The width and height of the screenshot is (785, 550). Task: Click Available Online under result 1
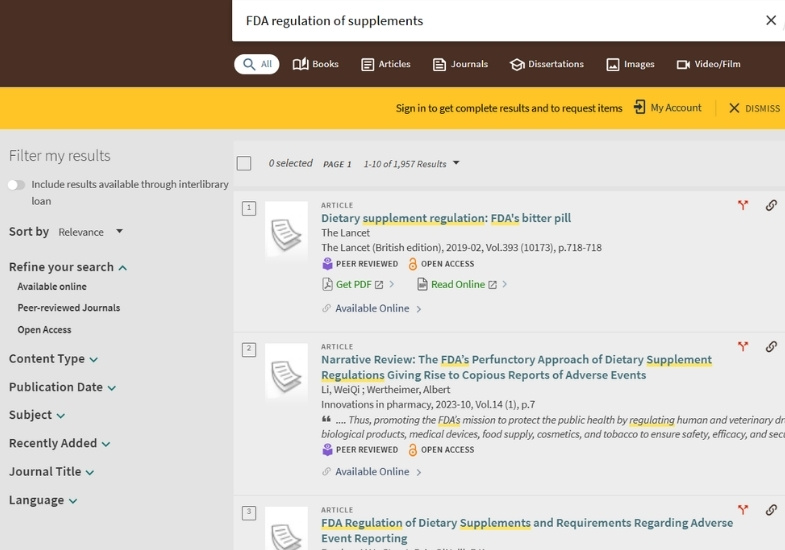click(x=372, y=308)
